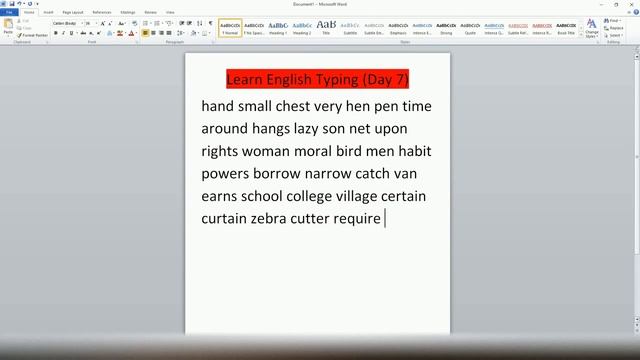Apply the Title style
The image size is (640, 360).
pos(326,28)
